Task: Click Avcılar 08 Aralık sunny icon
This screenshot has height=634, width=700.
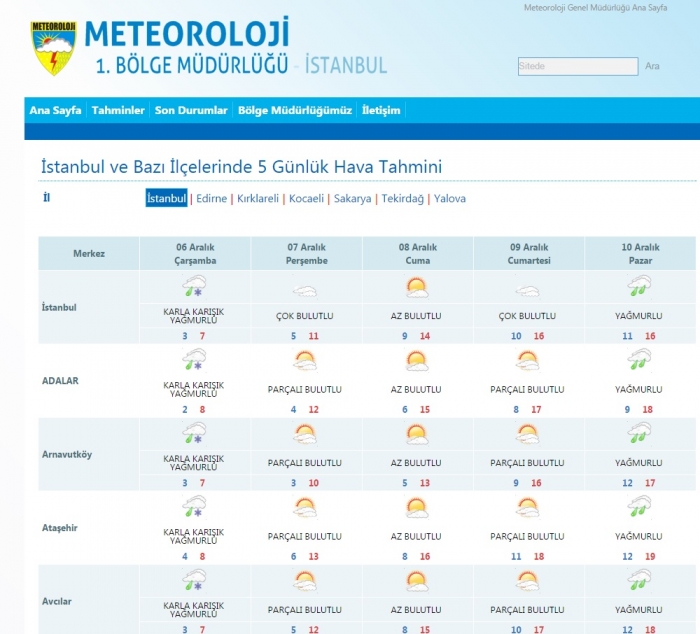Action: coord(417,582)
